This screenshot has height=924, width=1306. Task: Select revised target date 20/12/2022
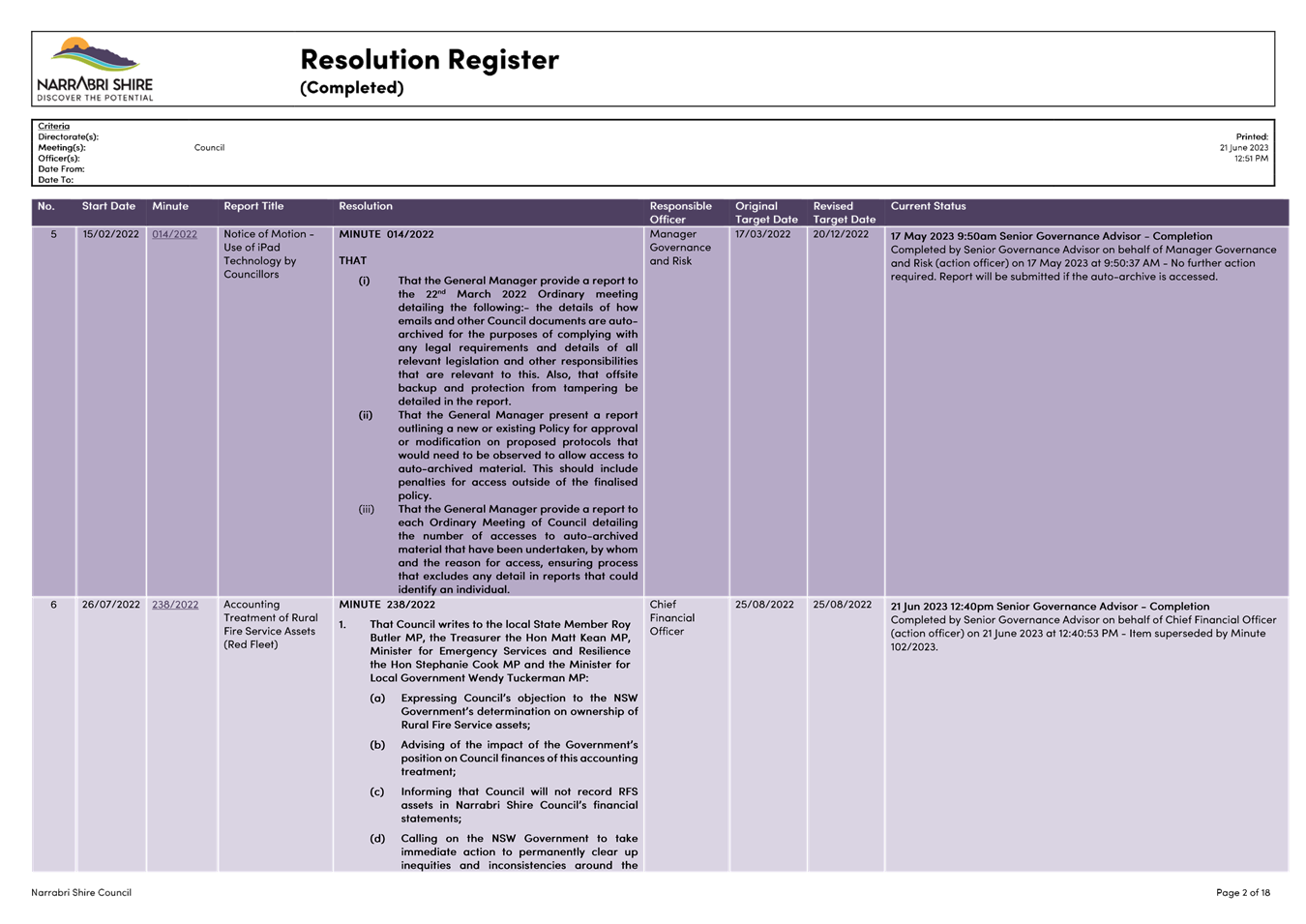point(841,234)
